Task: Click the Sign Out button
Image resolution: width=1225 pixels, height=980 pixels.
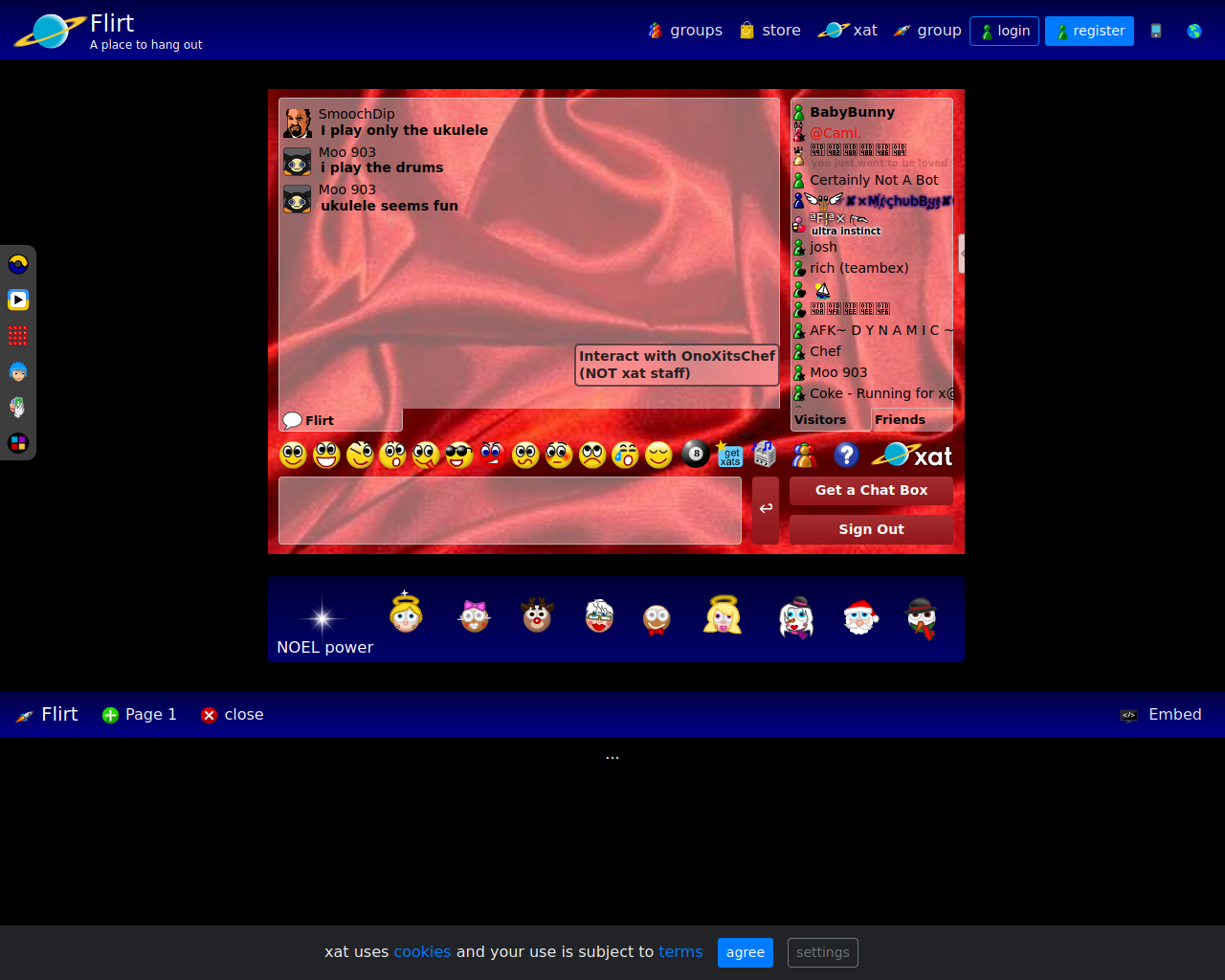Action: [x=871, y=529]
